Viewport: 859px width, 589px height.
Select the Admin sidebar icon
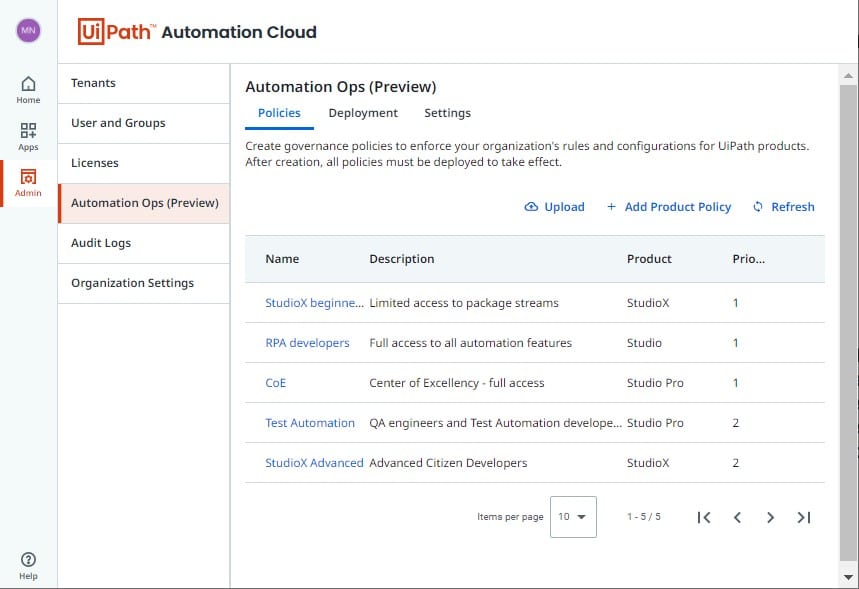point(28,183)
